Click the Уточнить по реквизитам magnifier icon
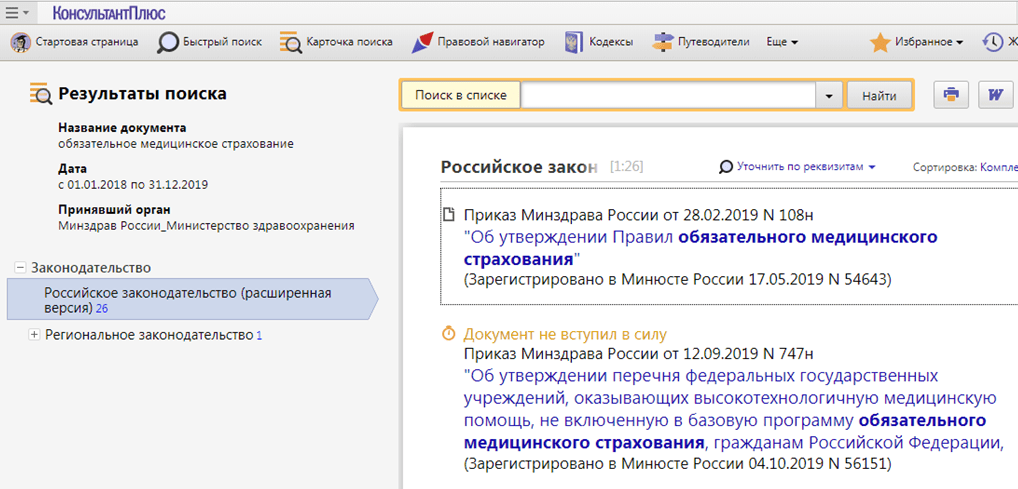This screenshot has width=1018, height=489. pos(725,167)
